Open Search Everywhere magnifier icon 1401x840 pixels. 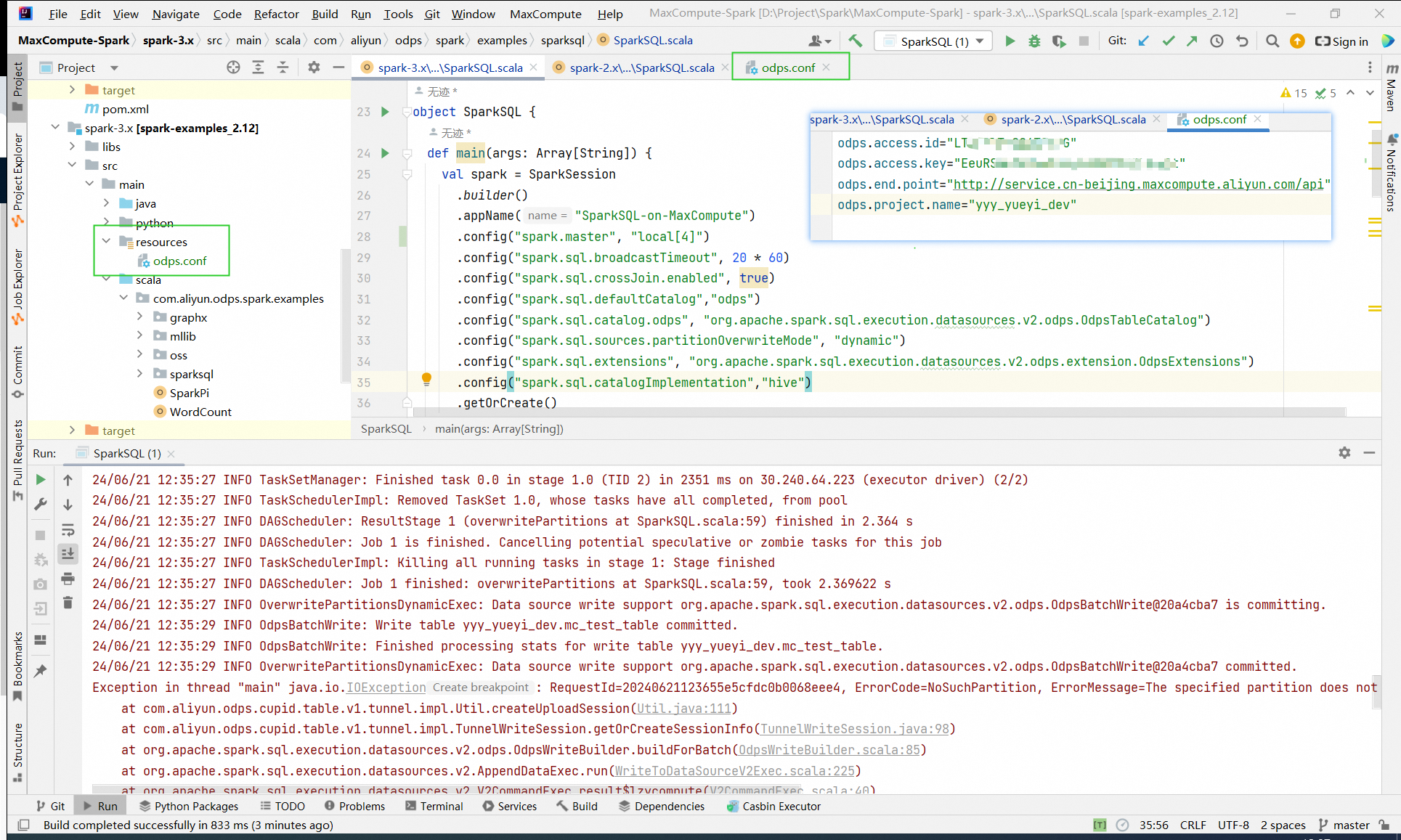(x=1272, y=41)
